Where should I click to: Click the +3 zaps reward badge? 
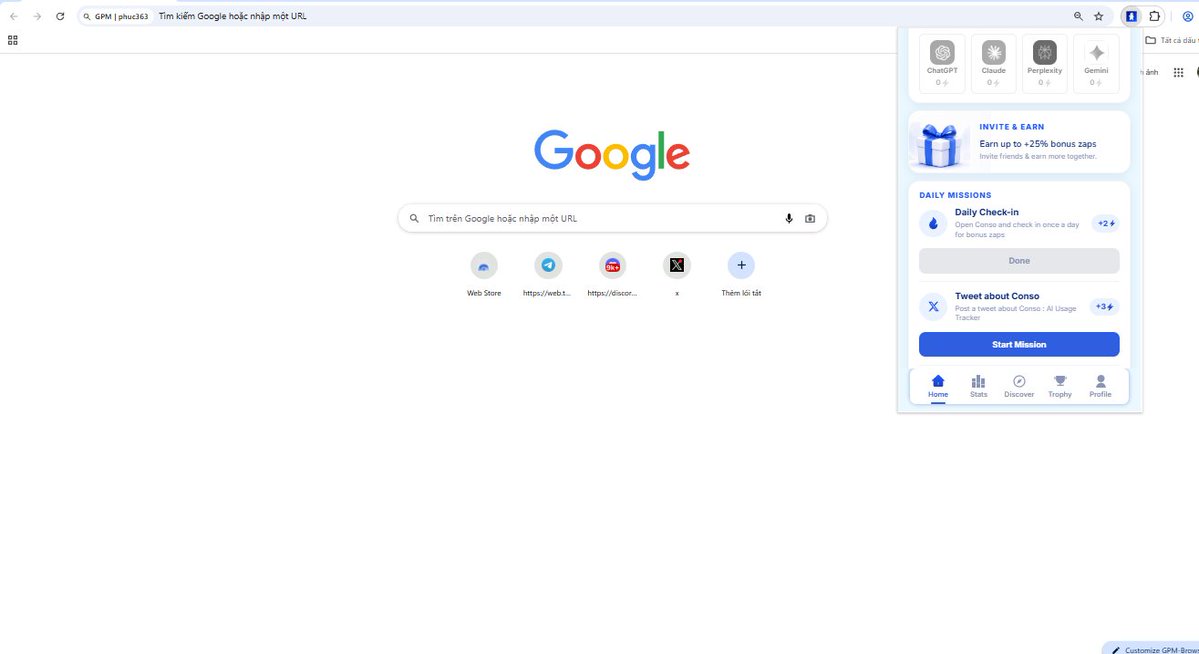[1104, 307]
